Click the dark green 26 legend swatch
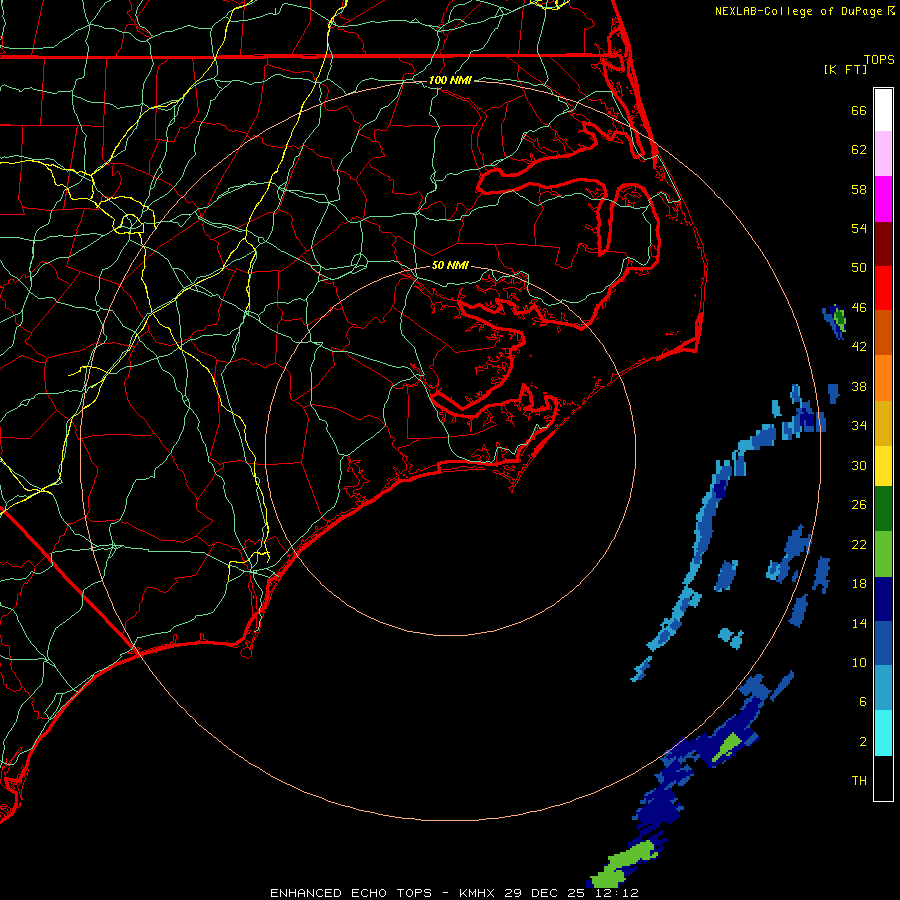Viewport: 900px width, 900px height. tap(883, 509)
